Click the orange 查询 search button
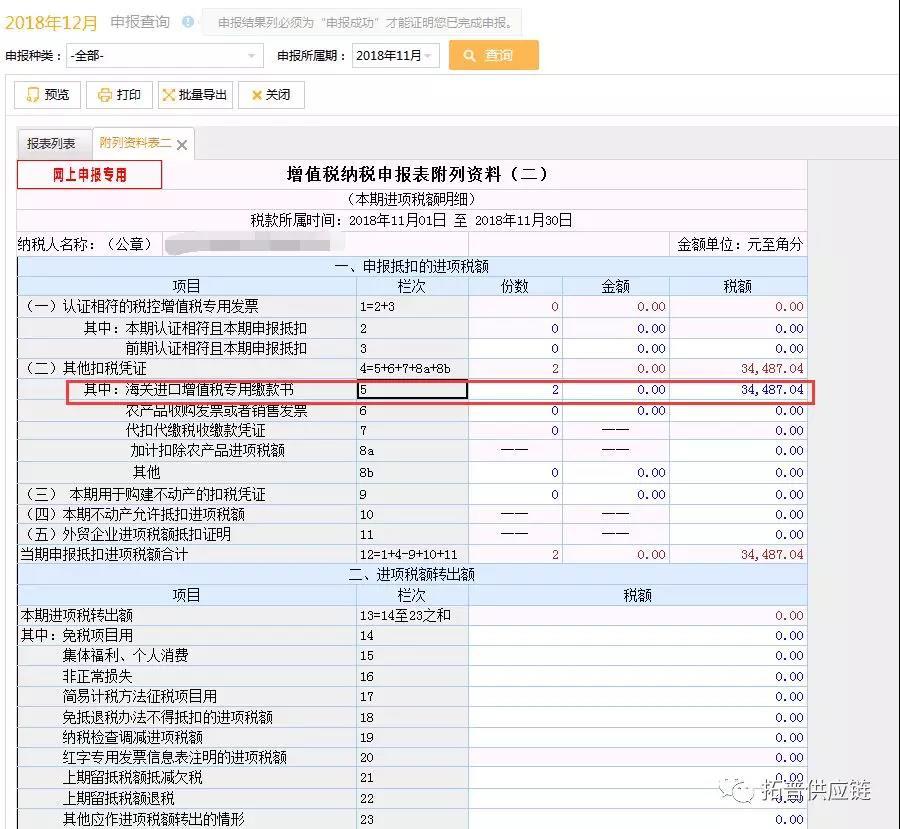900x829 pixels. (494, 55)
